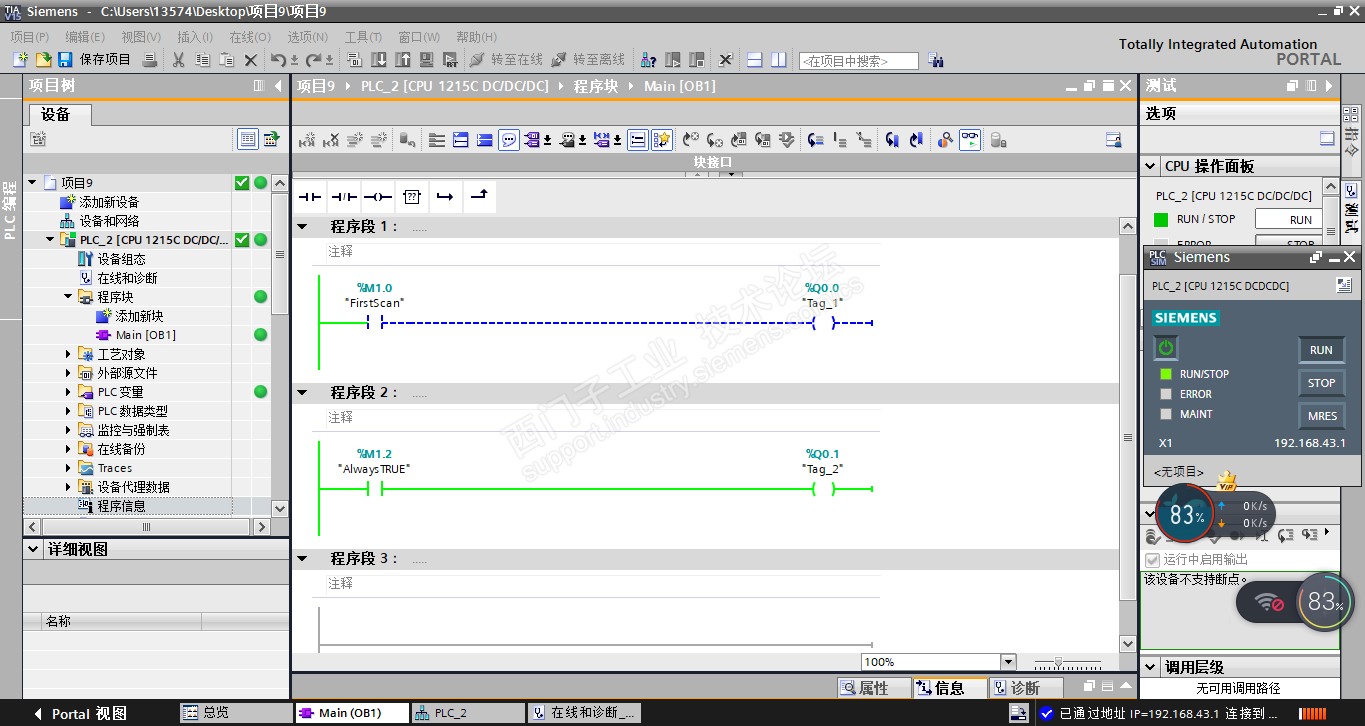Click the download to device icon
1365x726 pixels.
pos(379,60)
